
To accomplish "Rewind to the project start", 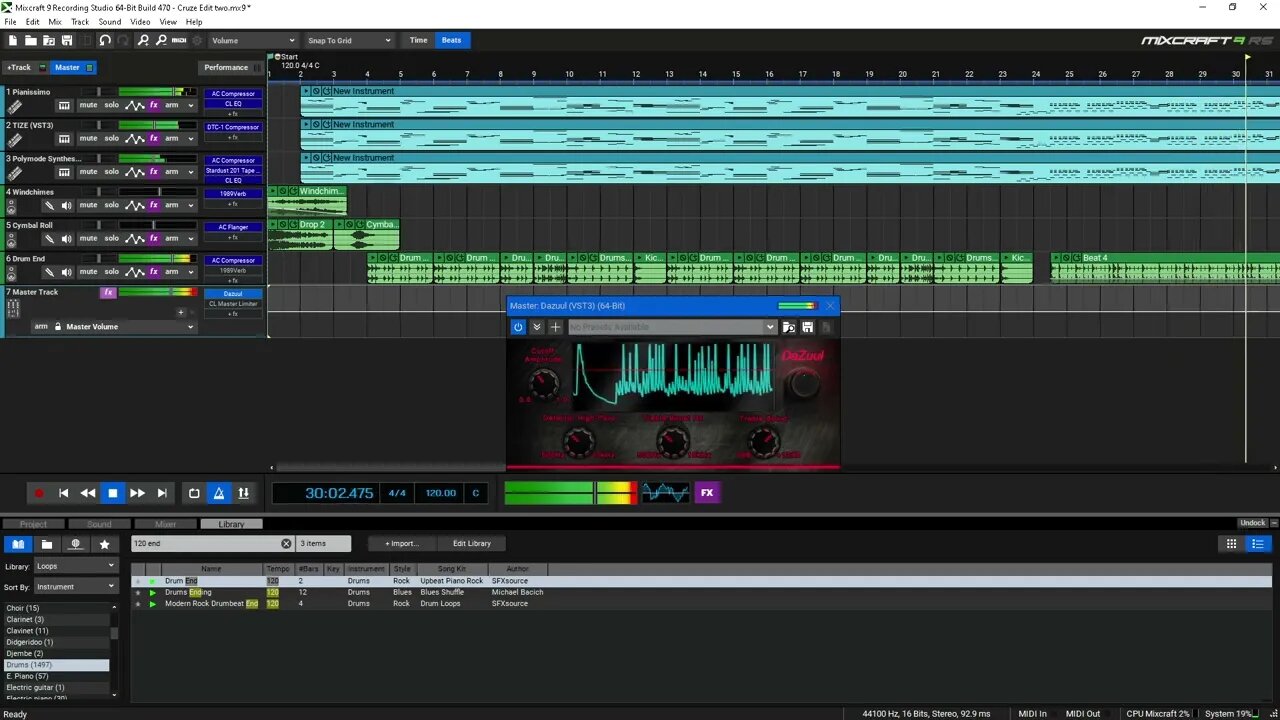I will (x=63, y=493).
